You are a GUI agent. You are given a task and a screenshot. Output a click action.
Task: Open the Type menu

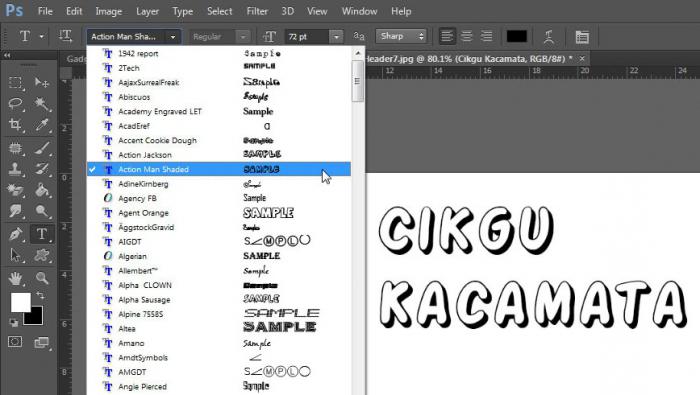pos(183,11)
